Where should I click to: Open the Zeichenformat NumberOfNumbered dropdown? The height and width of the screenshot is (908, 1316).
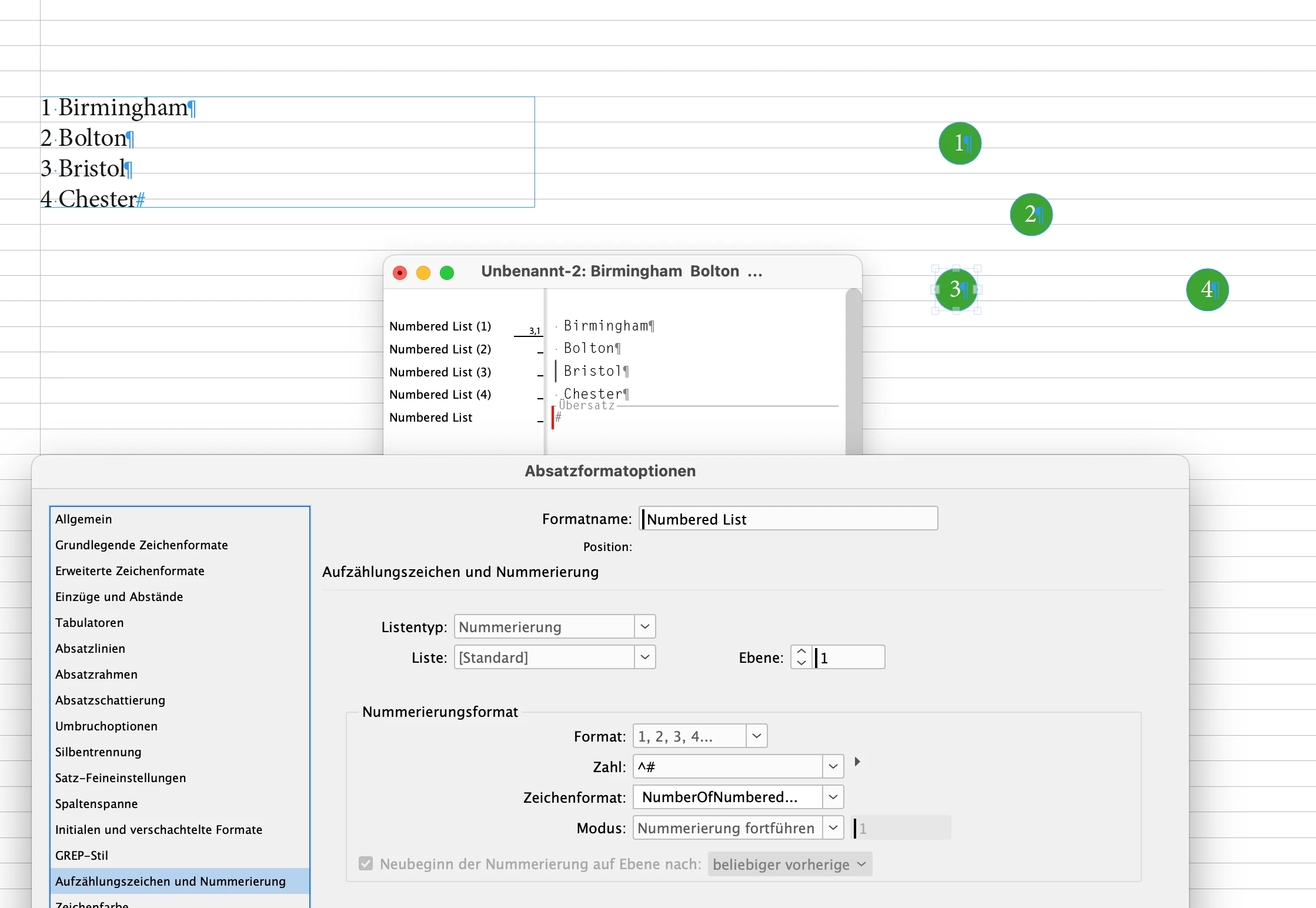point(833,797)
